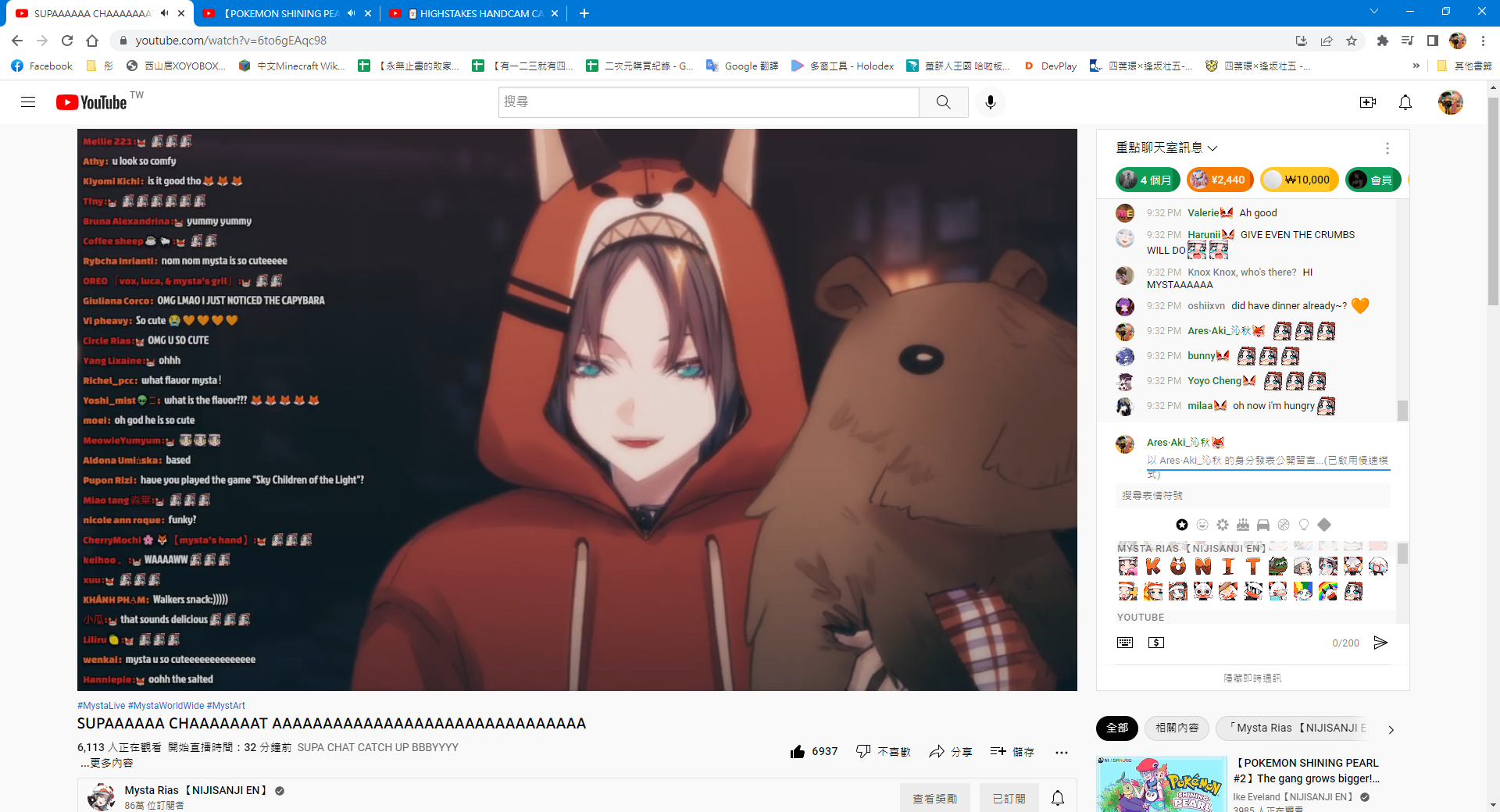Select the 相關內容 filter chip
Screen dimensions: 1500x812
point(1177,728)
